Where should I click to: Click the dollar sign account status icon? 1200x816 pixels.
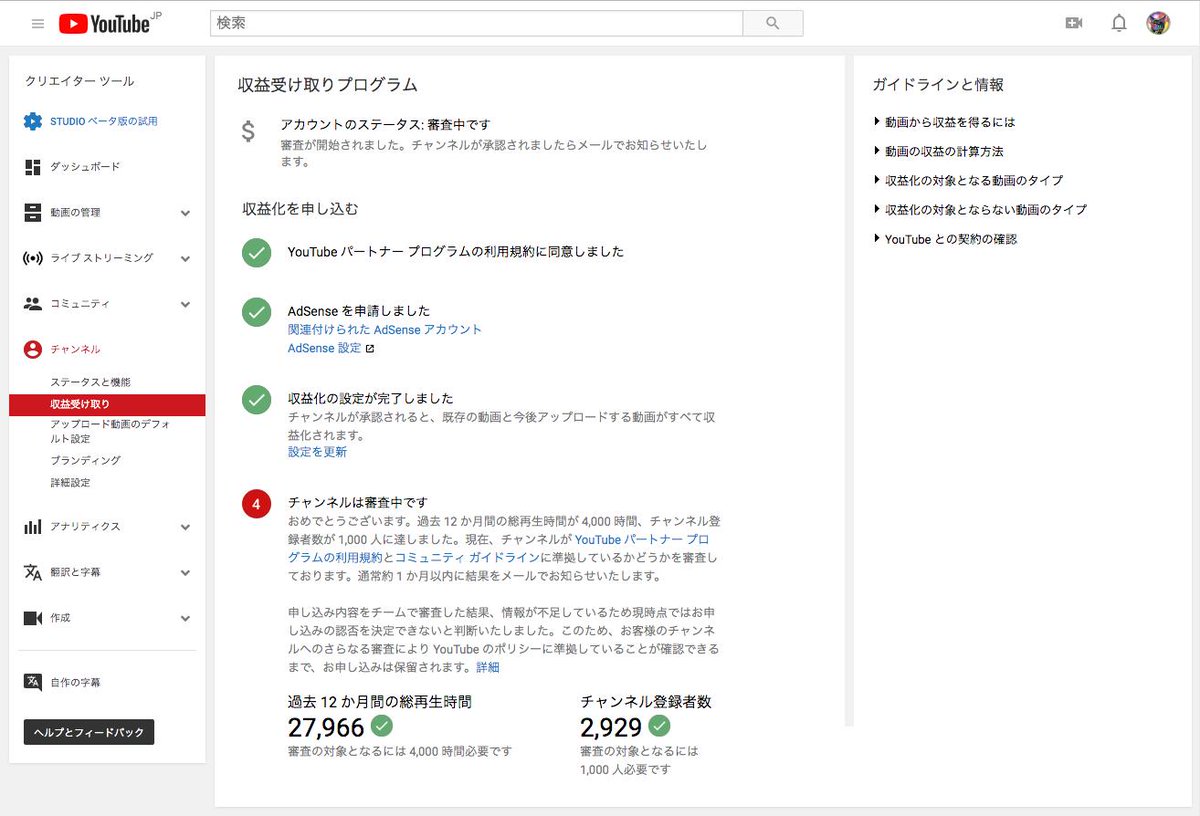pyautogui.click(x=248, y=133)
